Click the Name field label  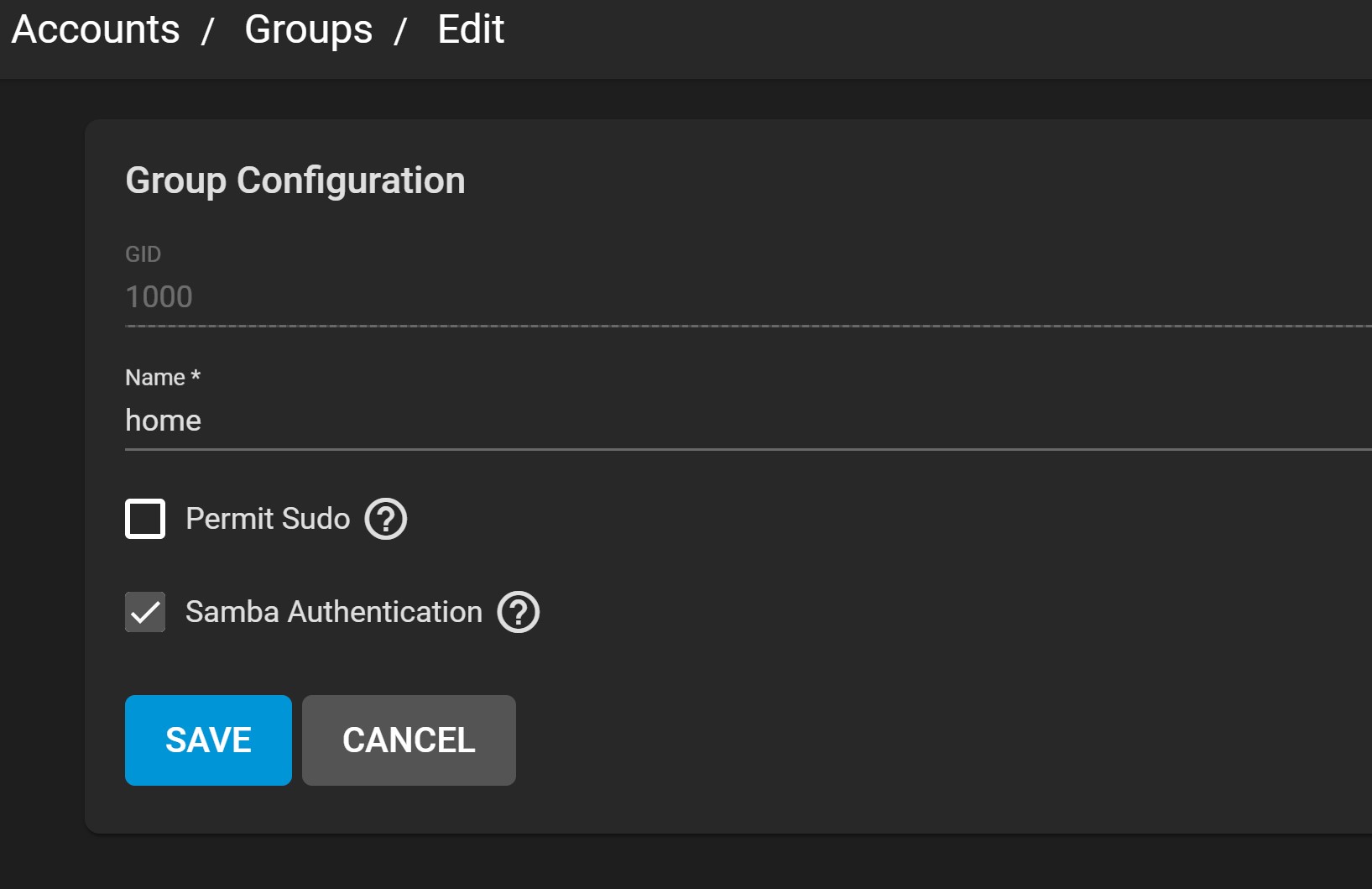[x=155, y=378]
